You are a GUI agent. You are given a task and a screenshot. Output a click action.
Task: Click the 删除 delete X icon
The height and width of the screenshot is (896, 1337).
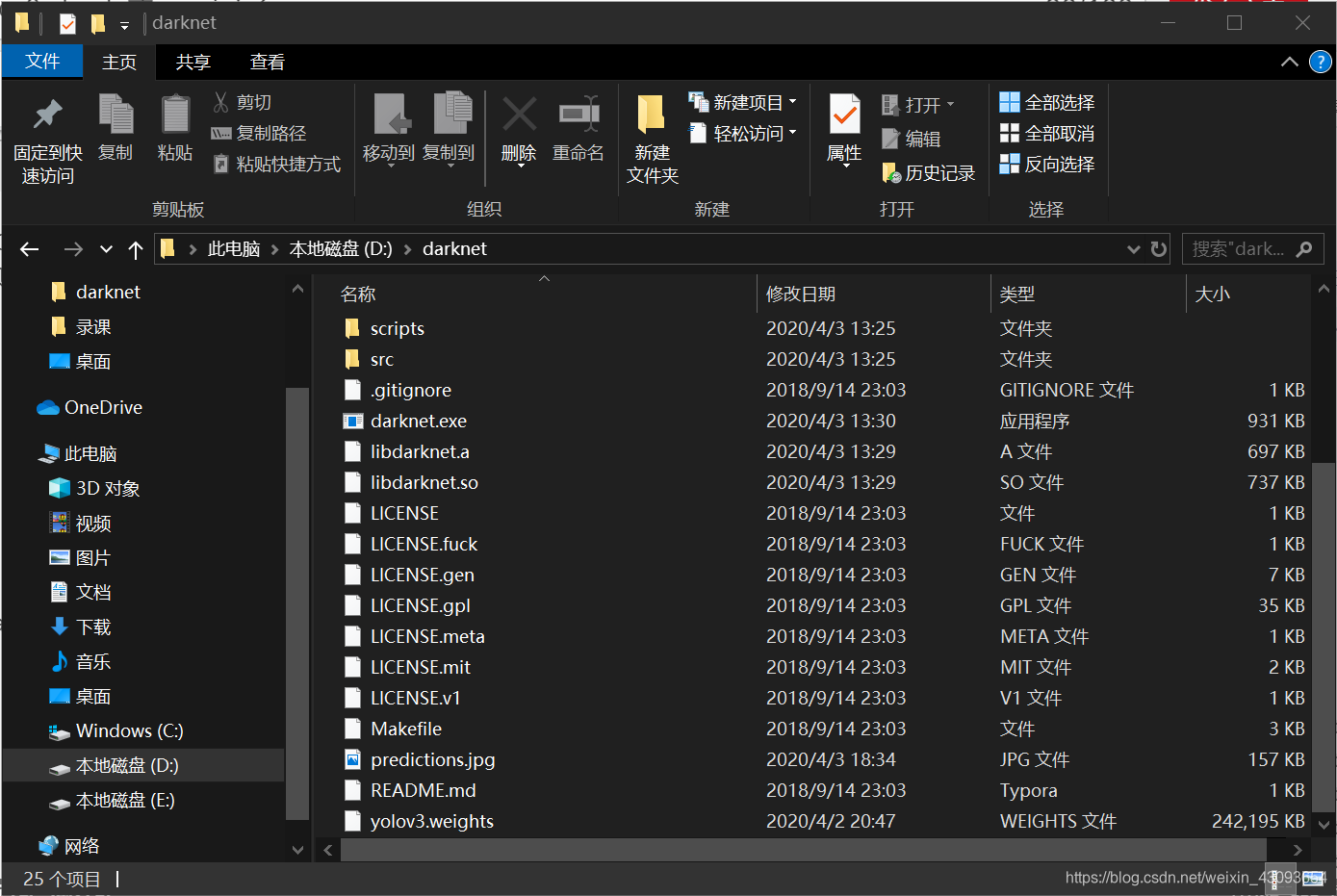(519, 115)
